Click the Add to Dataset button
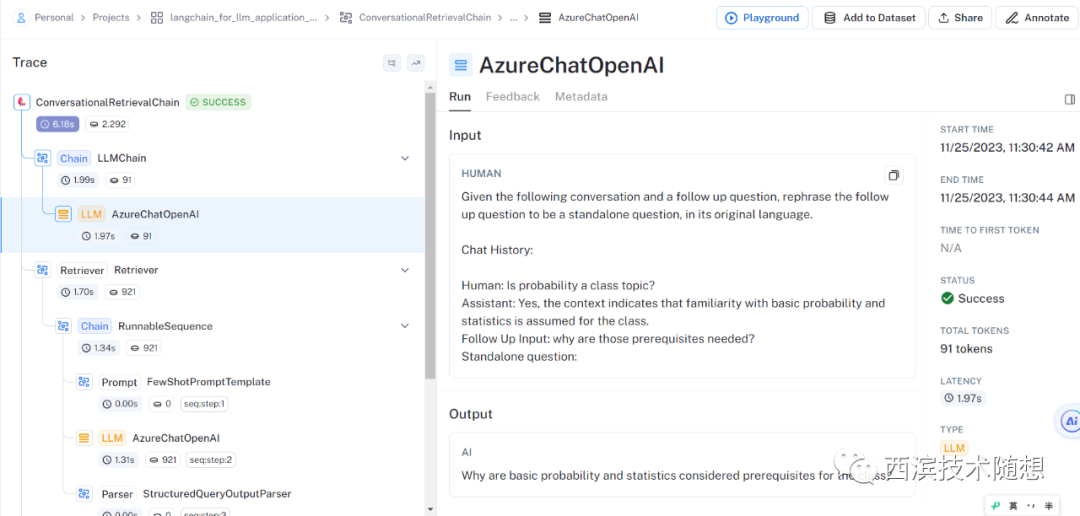This screenshot has width=1080, height=516. (x=868, y=18)
